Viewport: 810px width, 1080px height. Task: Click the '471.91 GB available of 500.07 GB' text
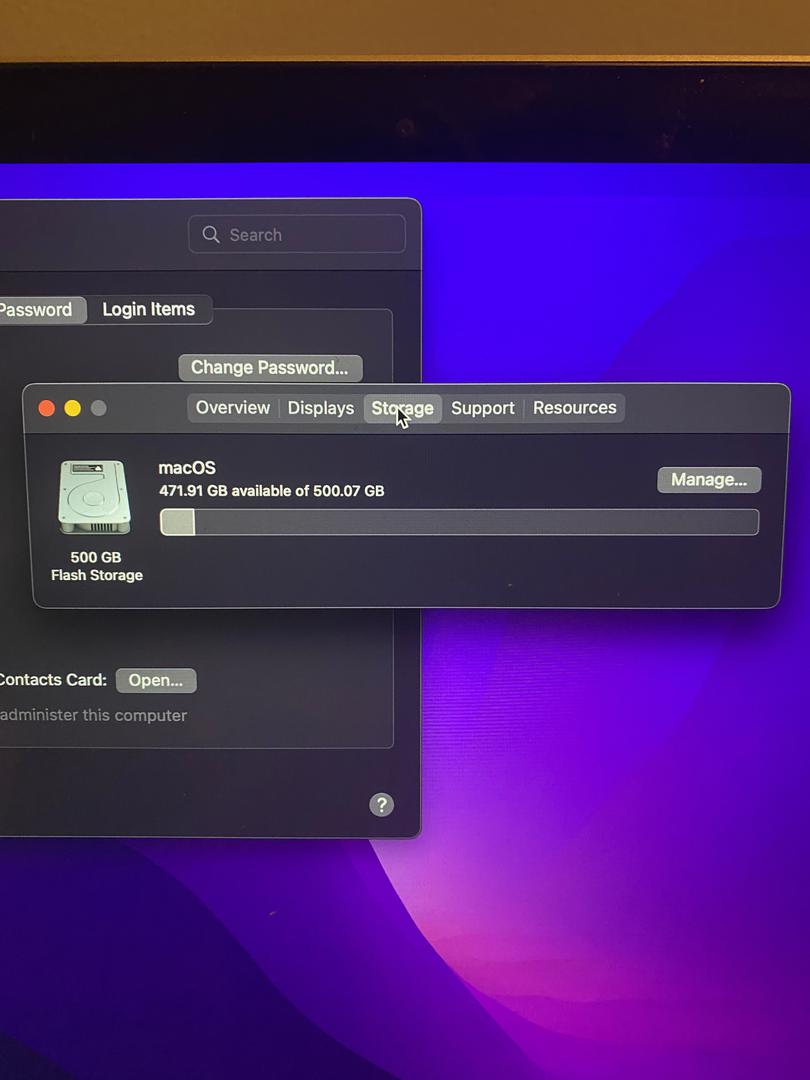click(271, 491)
